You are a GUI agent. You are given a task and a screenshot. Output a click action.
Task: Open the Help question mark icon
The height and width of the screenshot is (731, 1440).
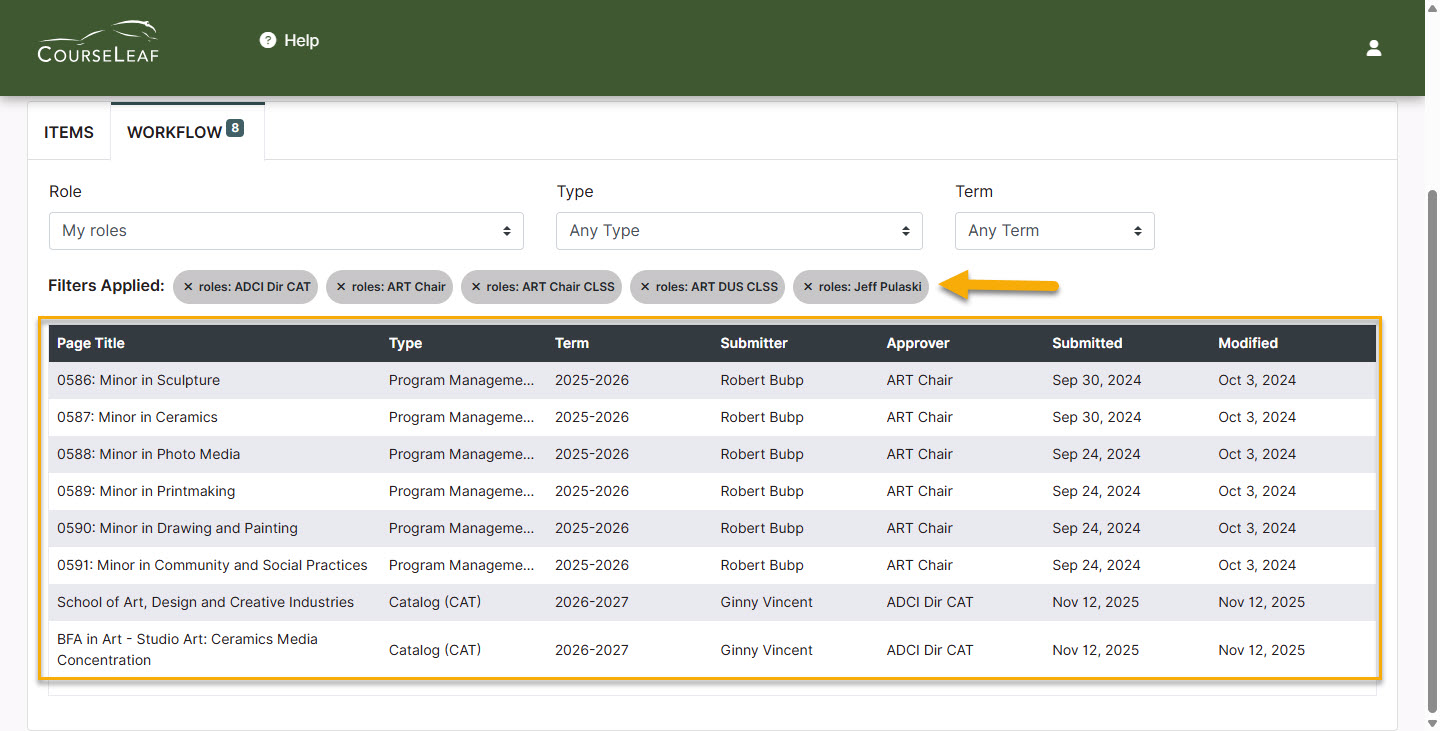pos(267,40)
